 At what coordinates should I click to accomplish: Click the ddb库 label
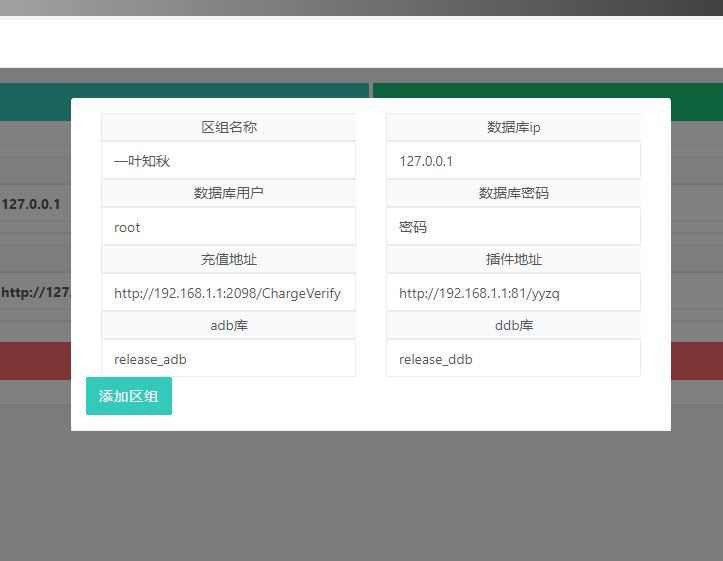[513, 325]
